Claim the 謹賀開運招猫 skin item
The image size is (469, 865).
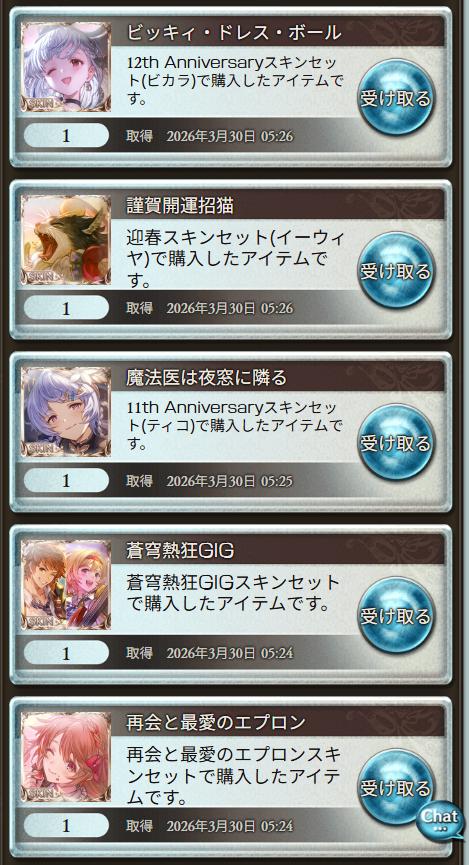click(396, 270)
